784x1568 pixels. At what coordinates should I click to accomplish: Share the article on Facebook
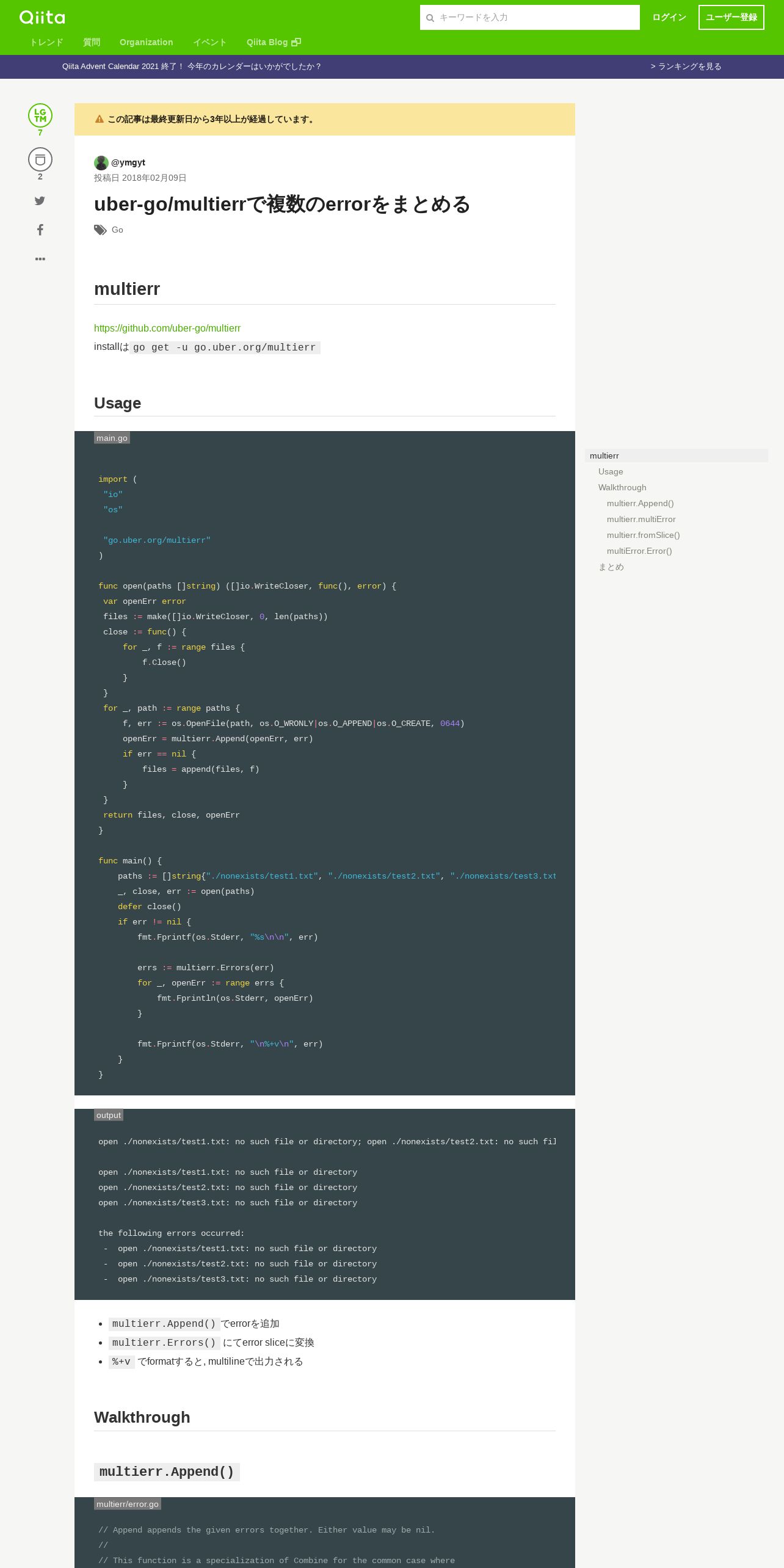coord(40,230)
